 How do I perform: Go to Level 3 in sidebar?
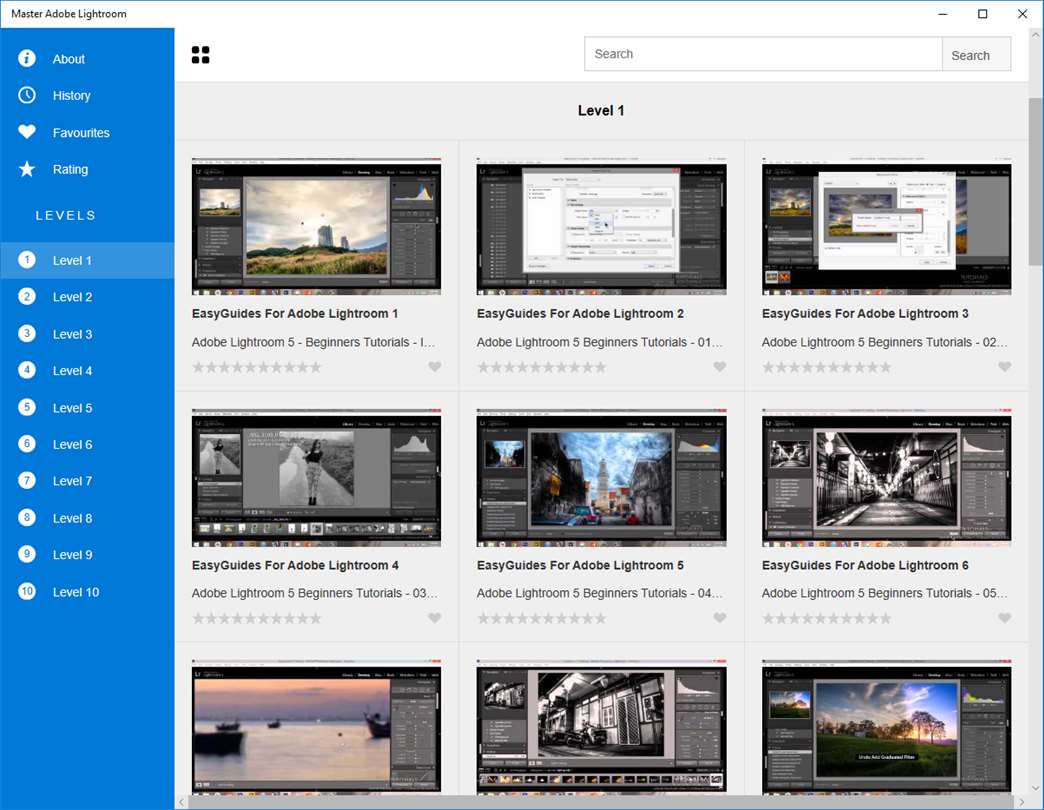(72, 334)
